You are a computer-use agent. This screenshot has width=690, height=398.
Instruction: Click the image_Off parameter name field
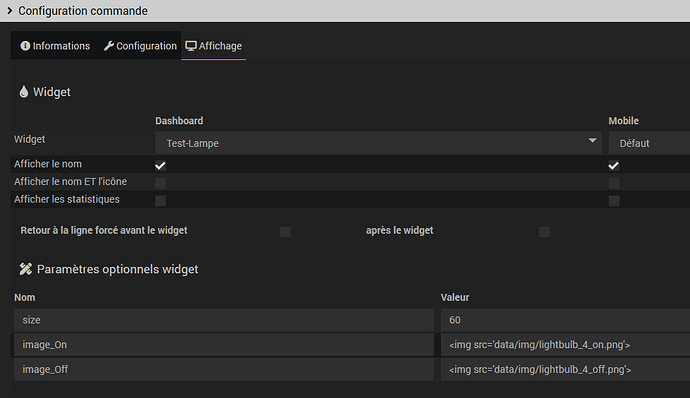[224, 369]
